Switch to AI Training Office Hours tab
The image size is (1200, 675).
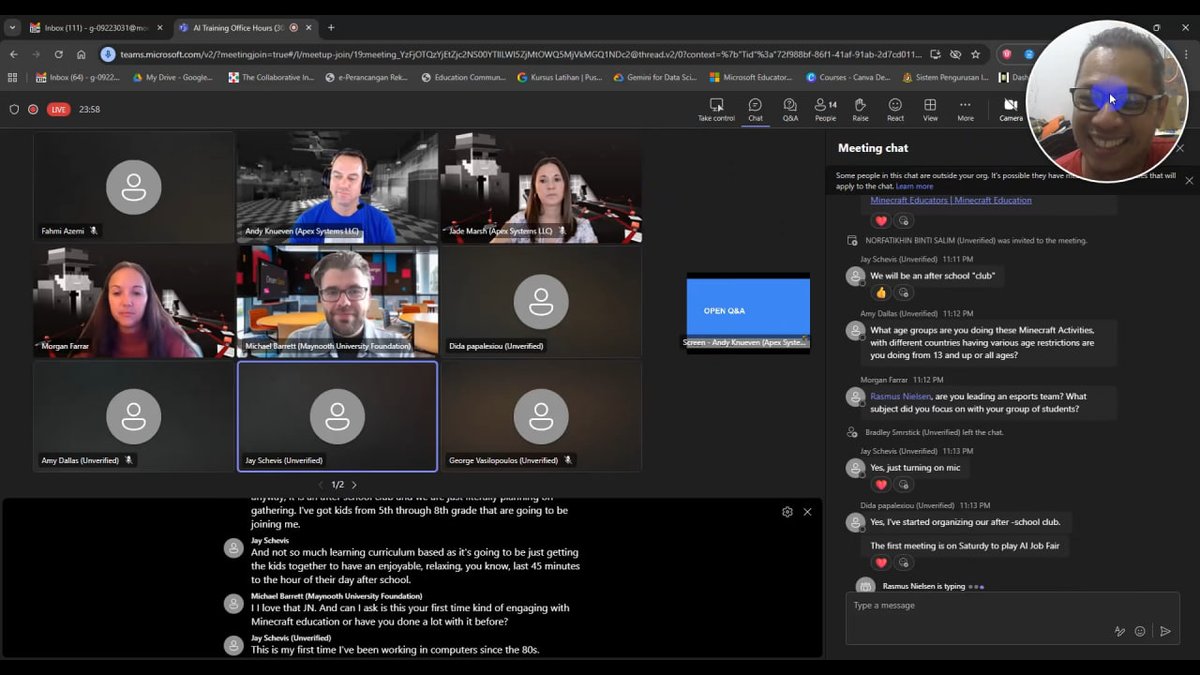coord(245,27)
